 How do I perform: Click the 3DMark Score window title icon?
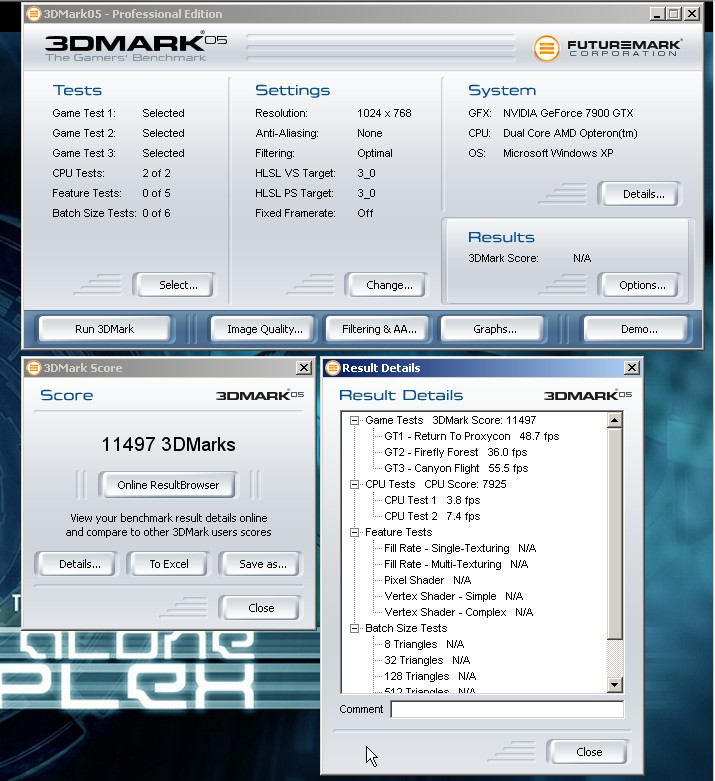[x=33, y=368]
